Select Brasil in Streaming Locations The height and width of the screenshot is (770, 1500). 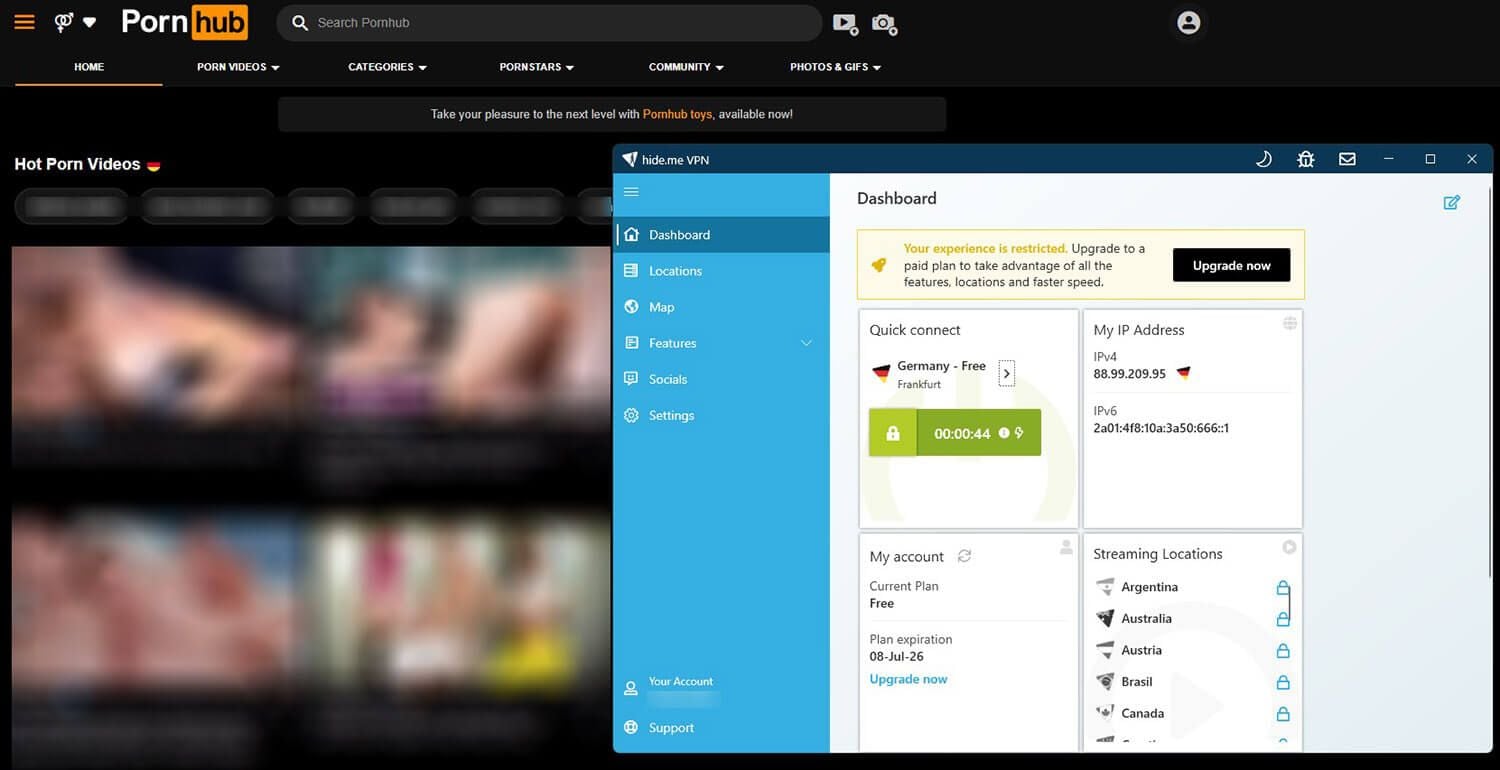tap(1137, 682)
